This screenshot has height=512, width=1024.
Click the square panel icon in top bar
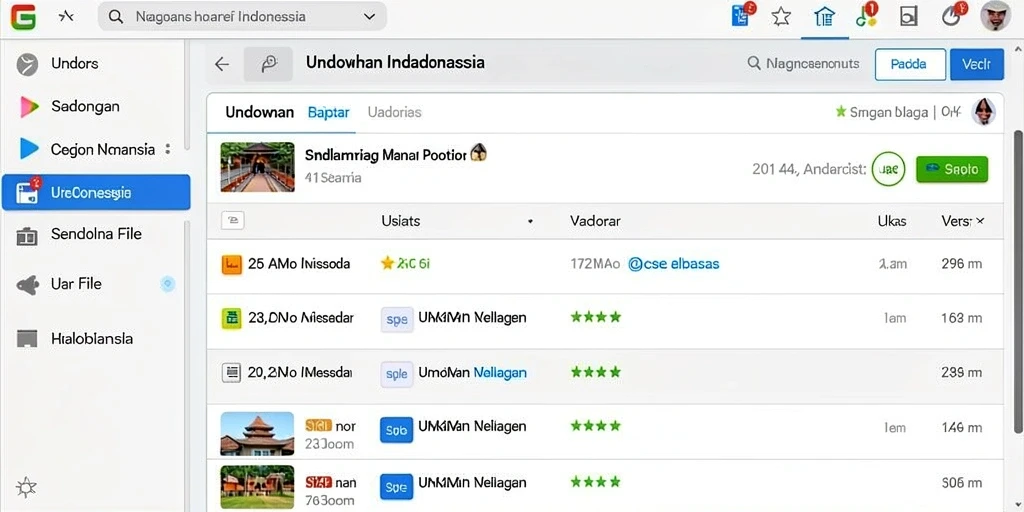[x=908, y=16]
